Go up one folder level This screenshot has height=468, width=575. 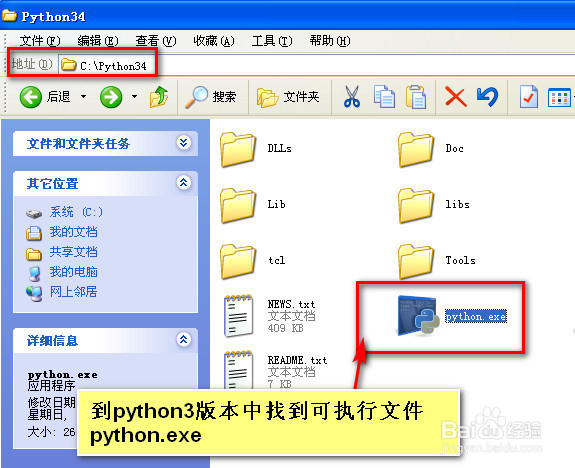click(x=159, y=97)
